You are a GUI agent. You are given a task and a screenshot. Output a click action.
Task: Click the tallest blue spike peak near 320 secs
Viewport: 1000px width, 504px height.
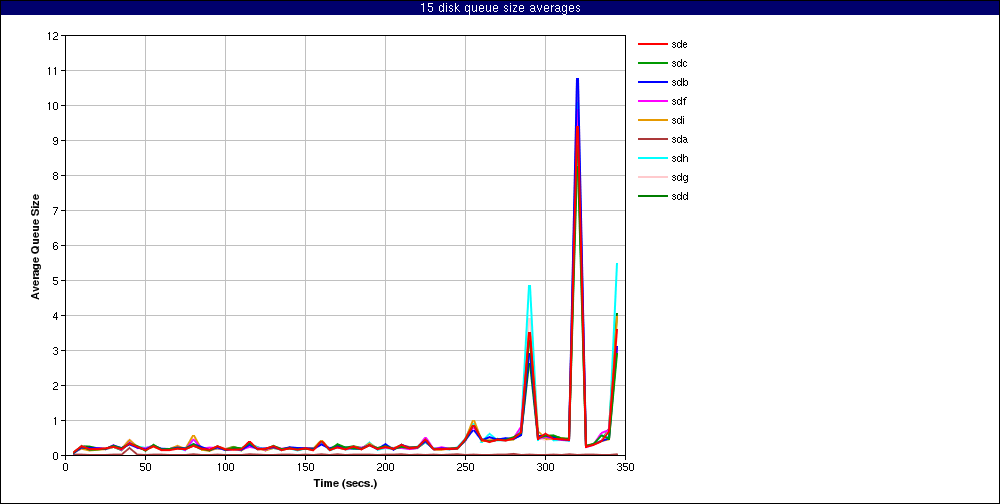coord(577,79)
